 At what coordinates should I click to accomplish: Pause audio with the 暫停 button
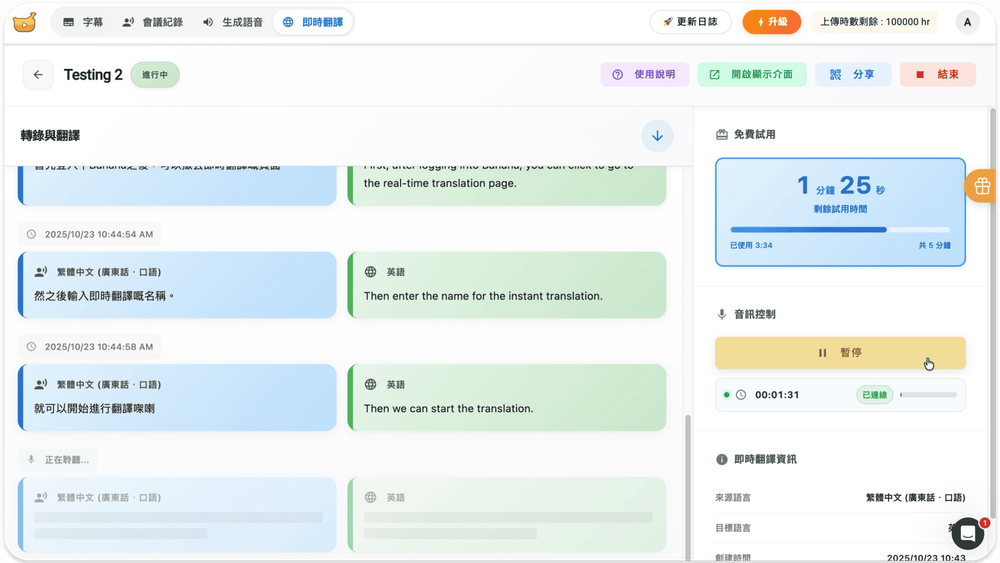[840, 353]
